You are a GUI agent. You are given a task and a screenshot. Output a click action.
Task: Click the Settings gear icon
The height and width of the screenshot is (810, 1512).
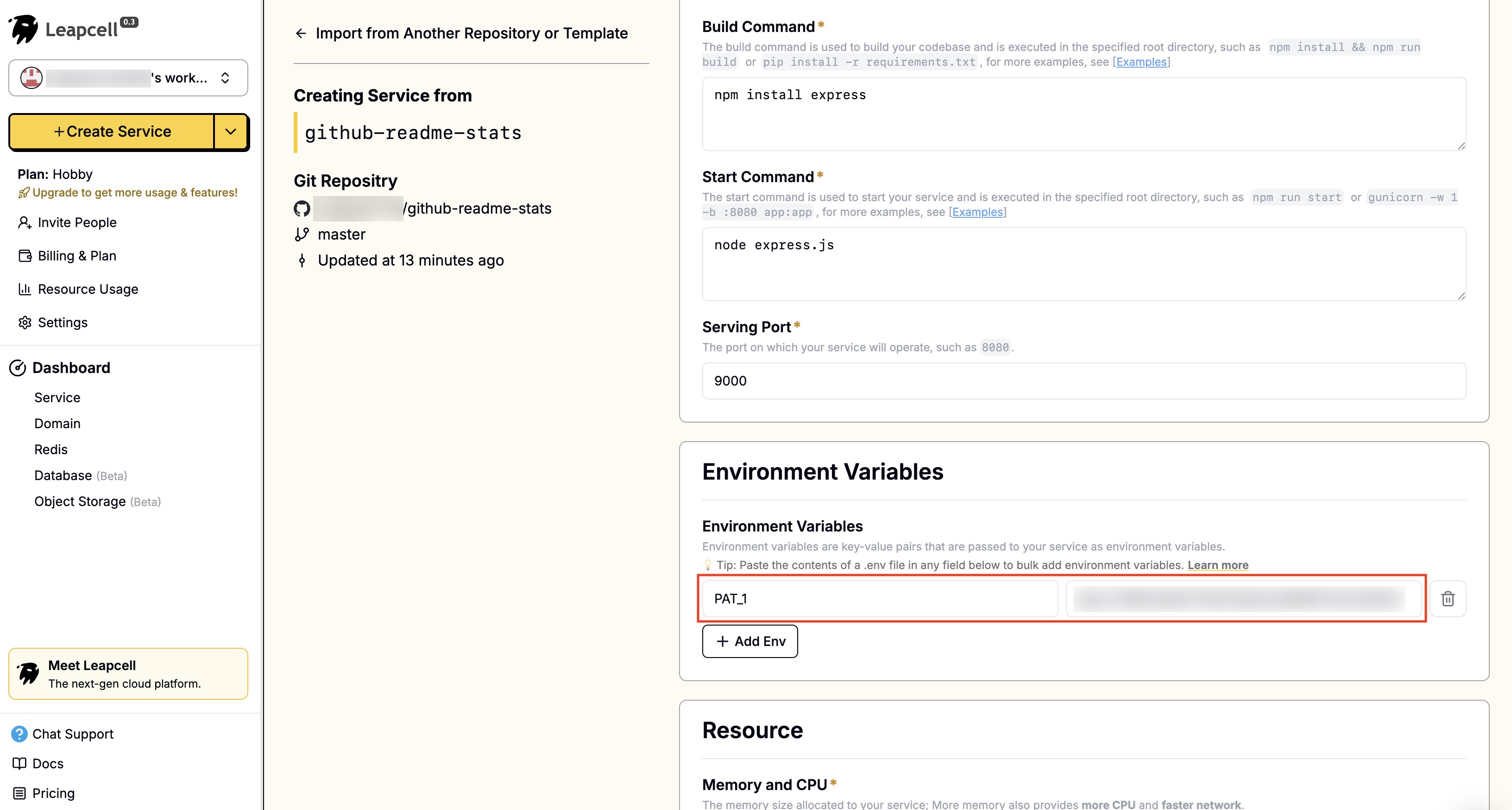[25, 323]
